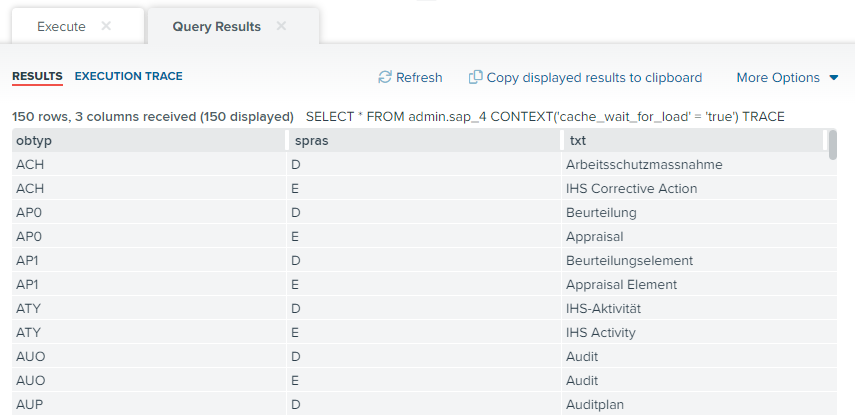The image size is (855, 416).
Task: Click the obtyp column header
Action: (149, 141)
